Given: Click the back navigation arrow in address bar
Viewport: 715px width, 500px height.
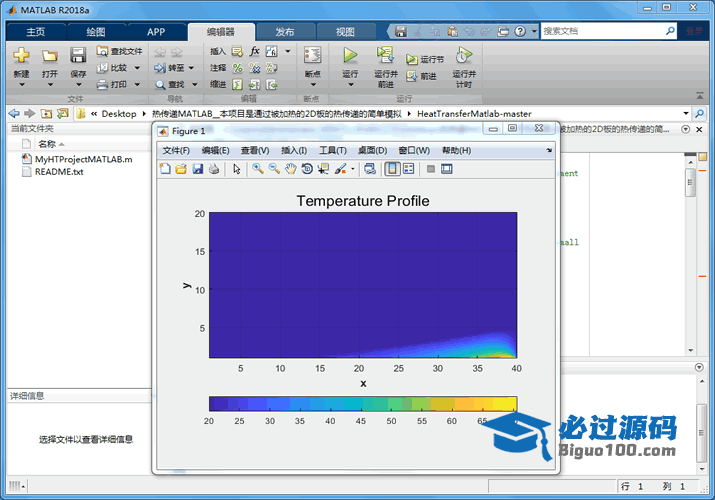Looking at the screenshot, I should [14, 113].
